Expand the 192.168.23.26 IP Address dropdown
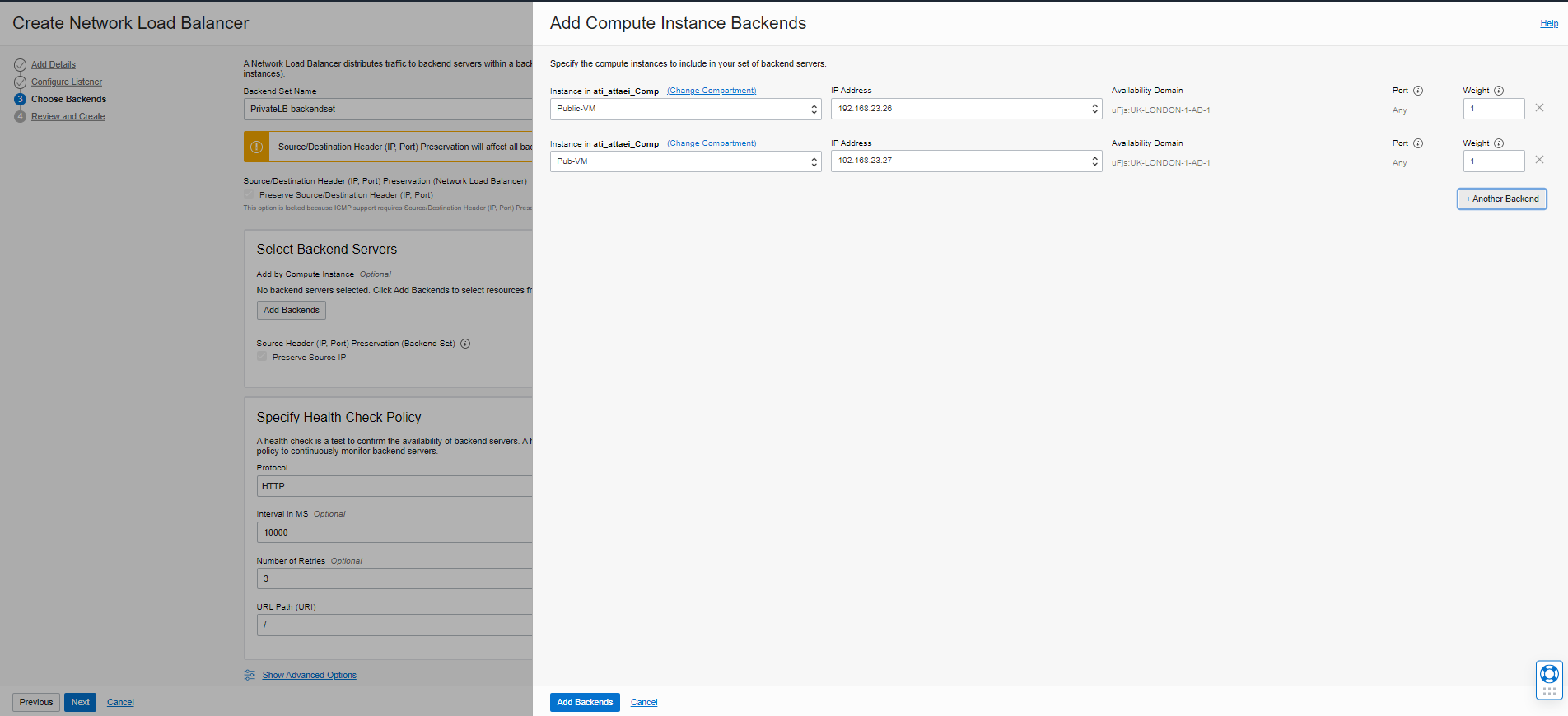 pyautogui.click(x=965, y=109)
